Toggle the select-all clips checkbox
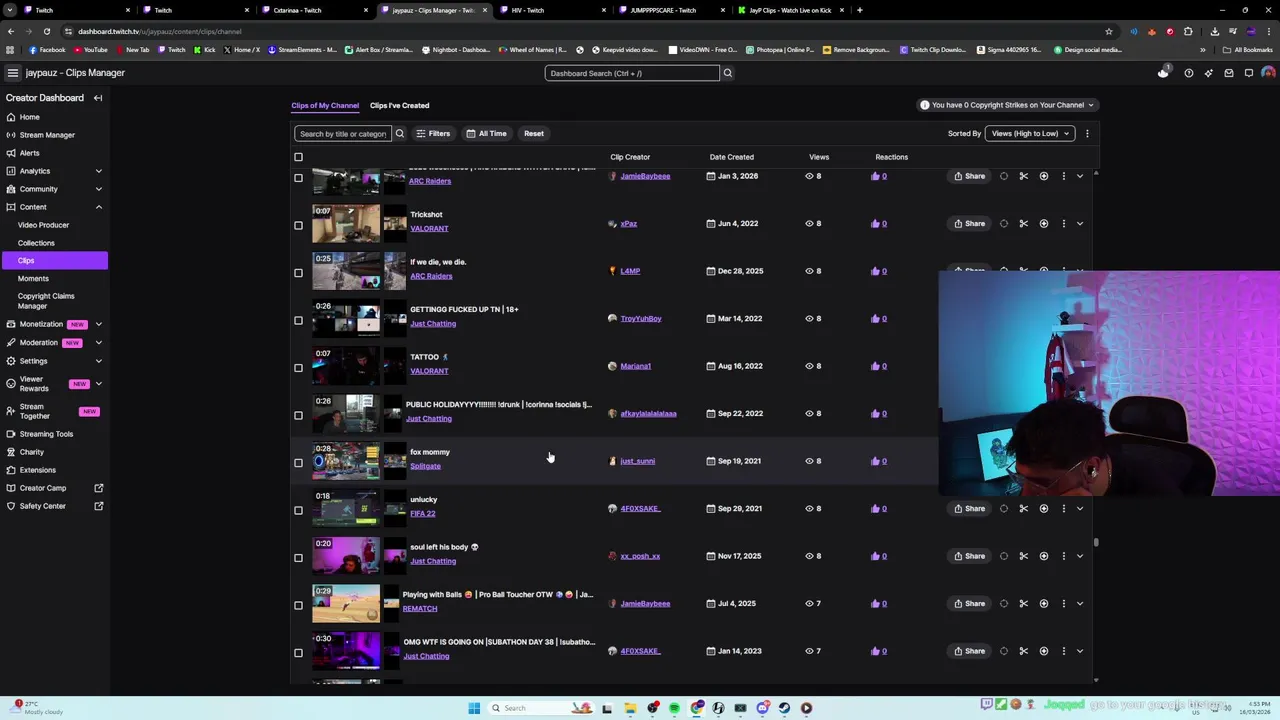 tap(298, 157)
